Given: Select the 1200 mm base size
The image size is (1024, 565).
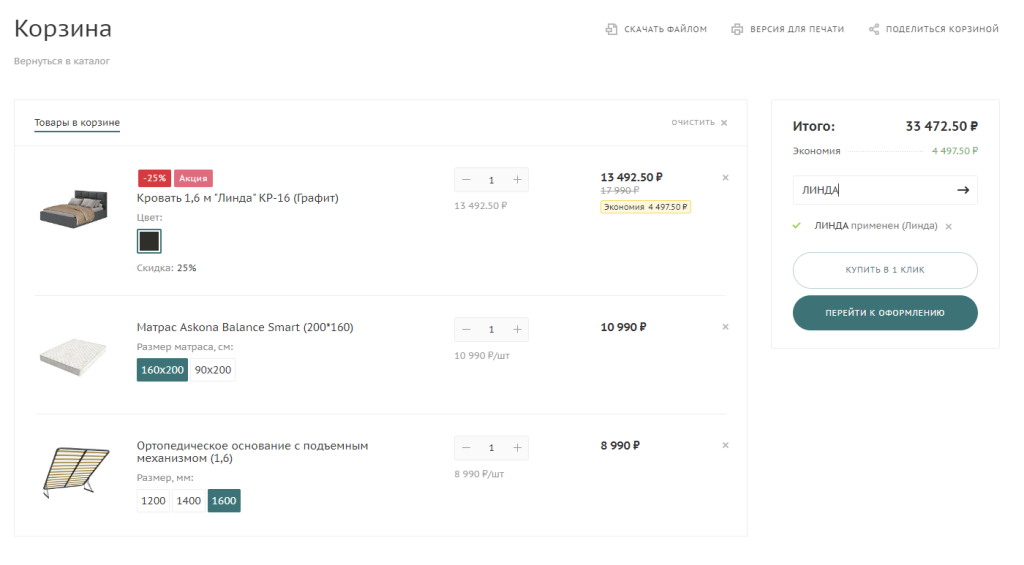Looking at the screenshot, I should [153, 500].
